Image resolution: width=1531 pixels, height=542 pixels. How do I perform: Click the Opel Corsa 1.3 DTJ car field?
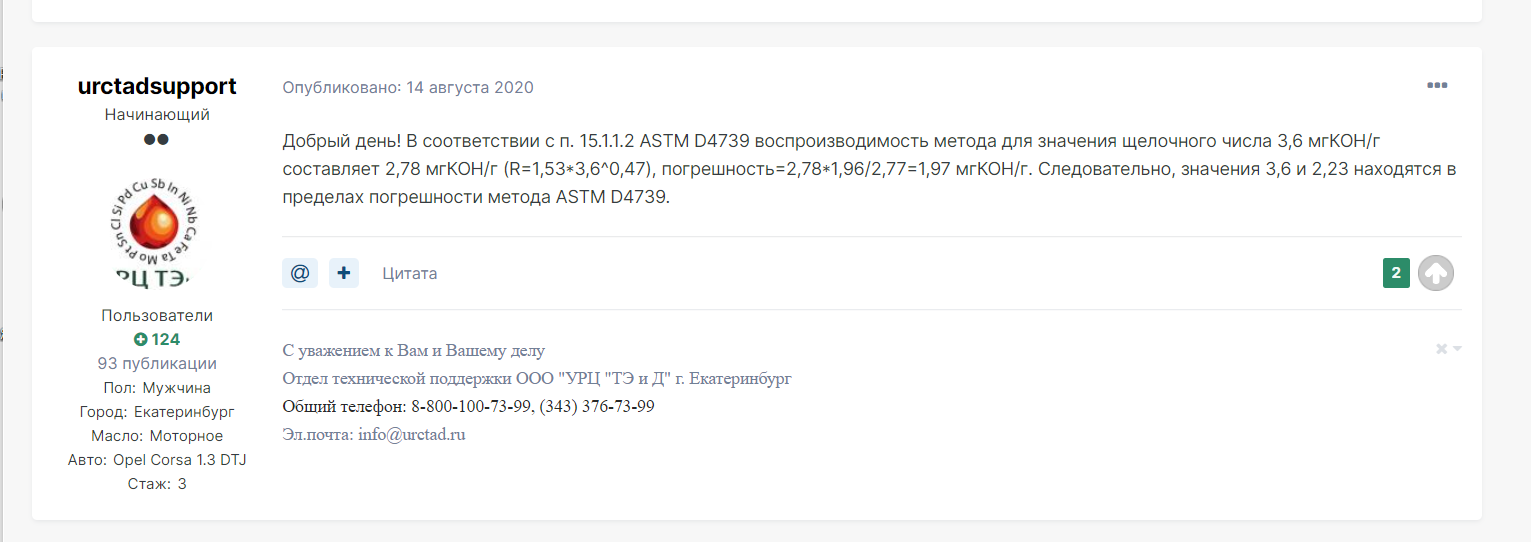(157, 460)
